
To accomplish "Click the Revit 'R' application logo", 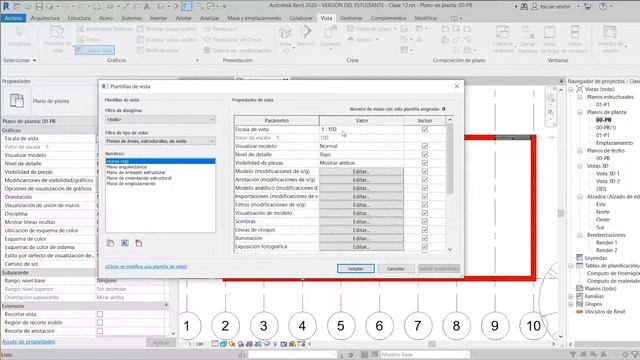I will [x=6, y=7].
